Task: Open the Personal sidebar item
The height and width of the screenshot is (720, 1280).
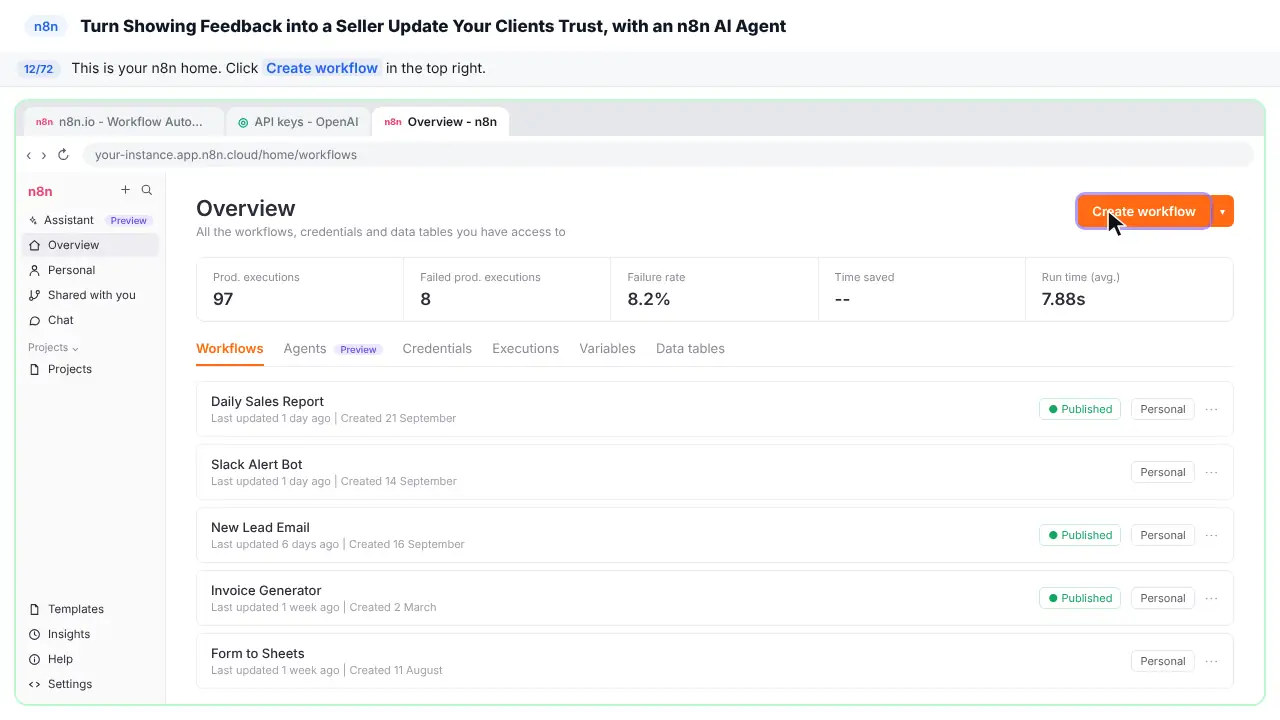Action: tap(91, 270)
